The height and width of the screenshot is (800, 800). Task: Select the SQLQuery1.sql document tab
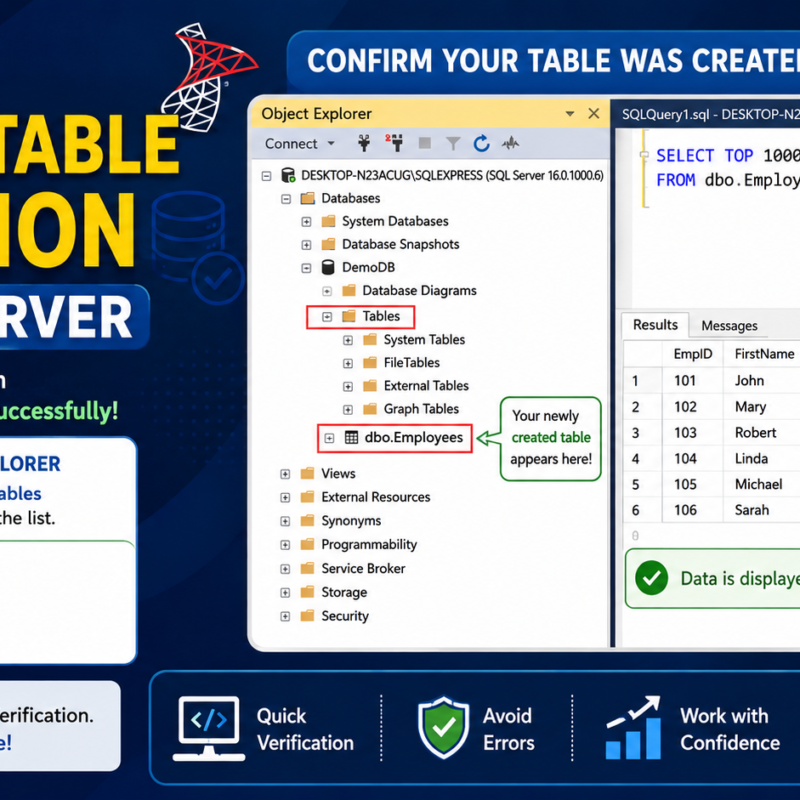click(710, 114)
